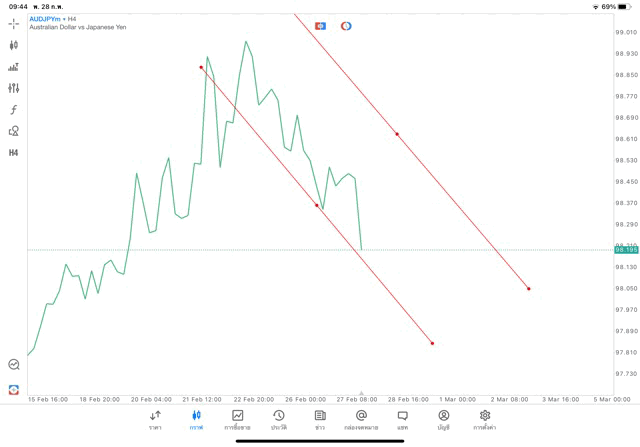Open the bar-chart depth tool with T

14,67
